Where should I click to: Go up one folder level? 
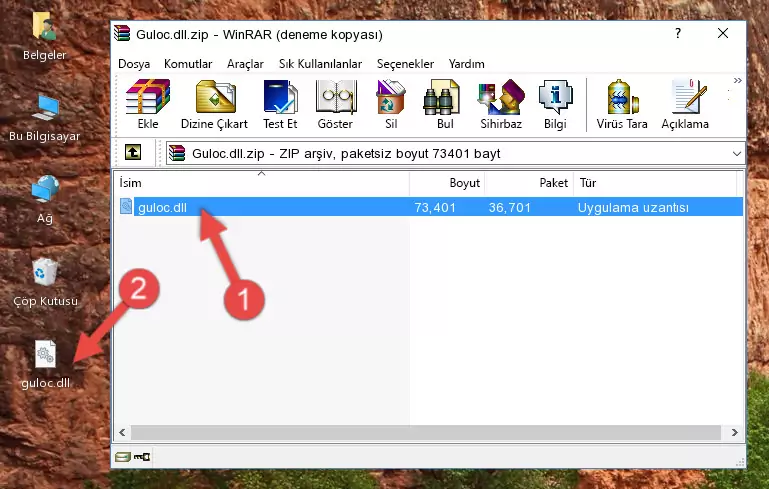[133, 153]
